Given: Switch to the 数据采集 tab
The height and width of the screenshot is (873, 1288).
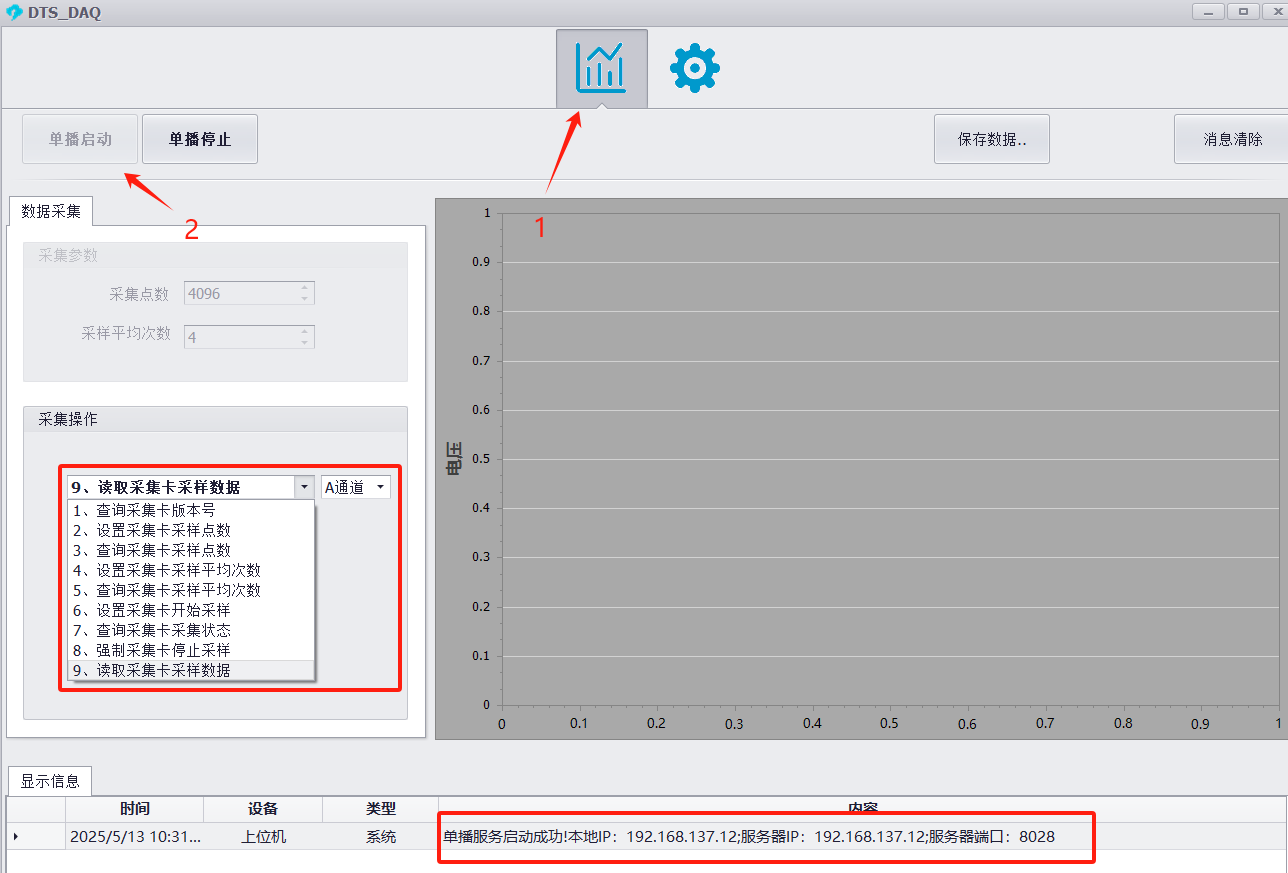Looking at the screenshot, I should pos(51,212).
